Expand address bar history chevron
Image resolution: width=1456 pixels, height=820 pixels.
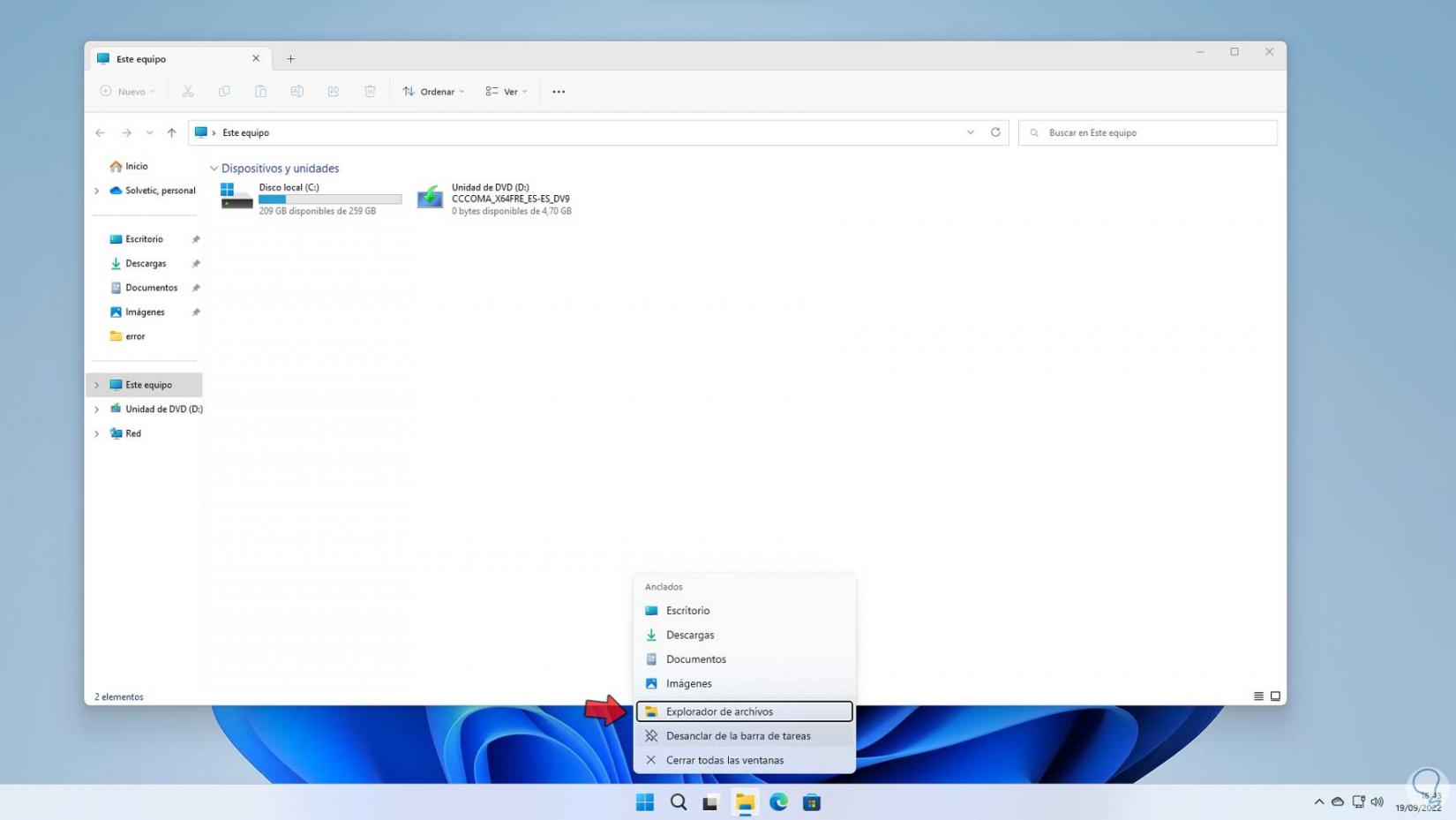pos(970,132)
